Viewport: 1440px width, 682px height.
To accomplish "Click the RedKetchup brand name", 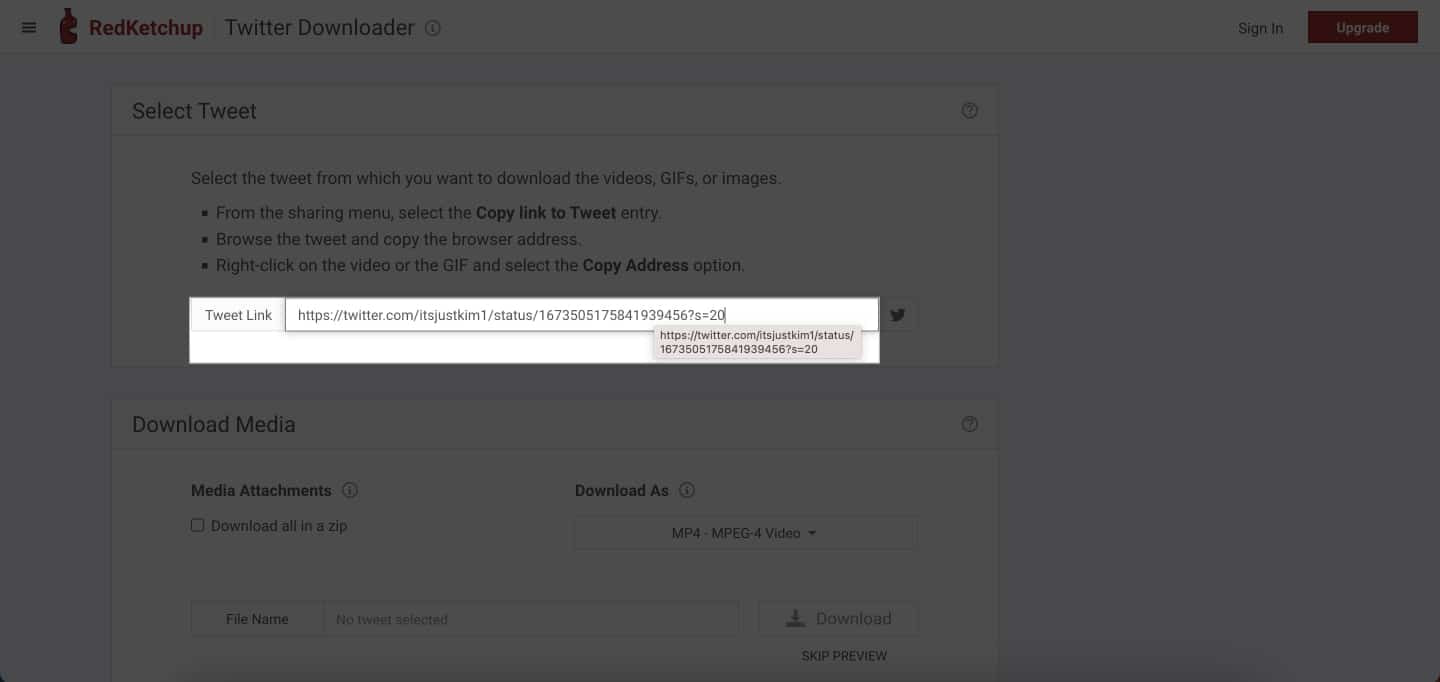I will click(146, 28).
